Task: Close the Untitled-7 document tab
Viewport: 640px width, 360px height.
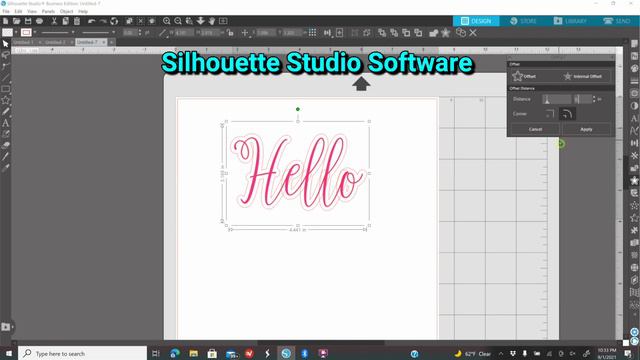Action: tap(104, 42)
